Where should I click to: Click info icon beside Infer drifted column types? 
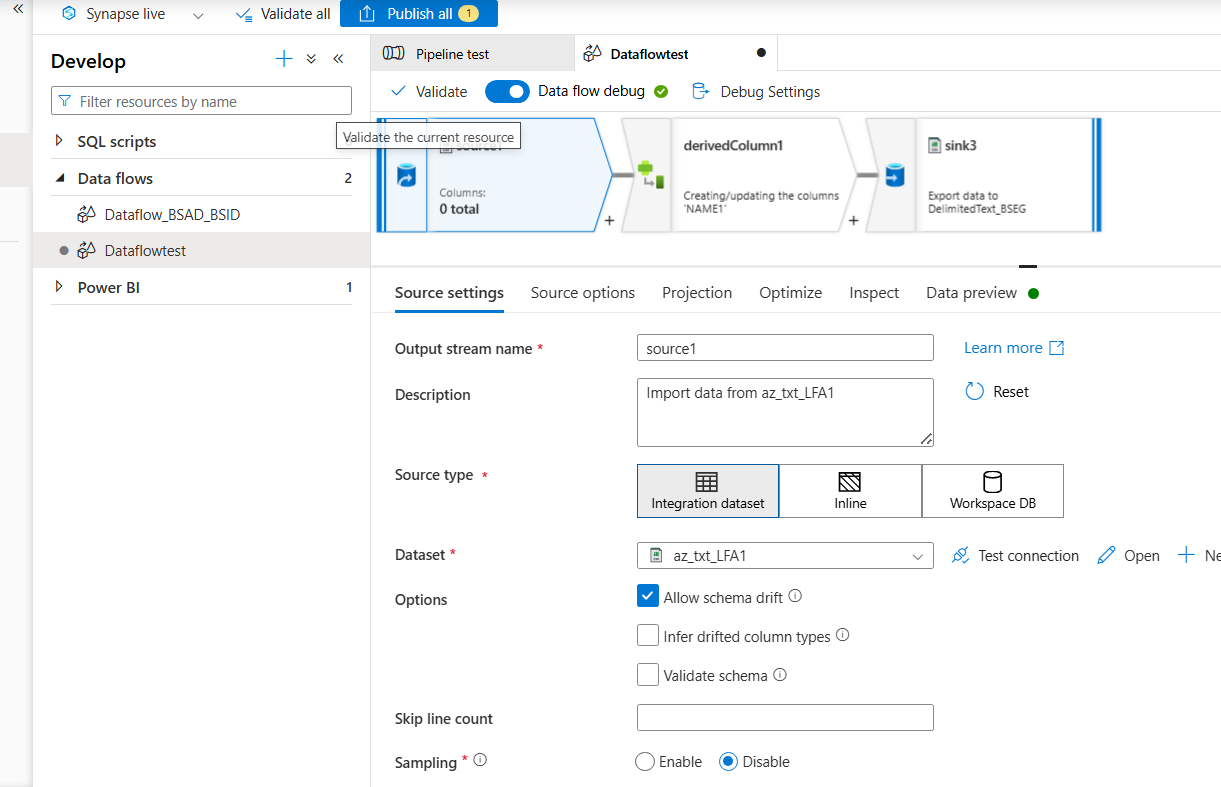(842, 635)
